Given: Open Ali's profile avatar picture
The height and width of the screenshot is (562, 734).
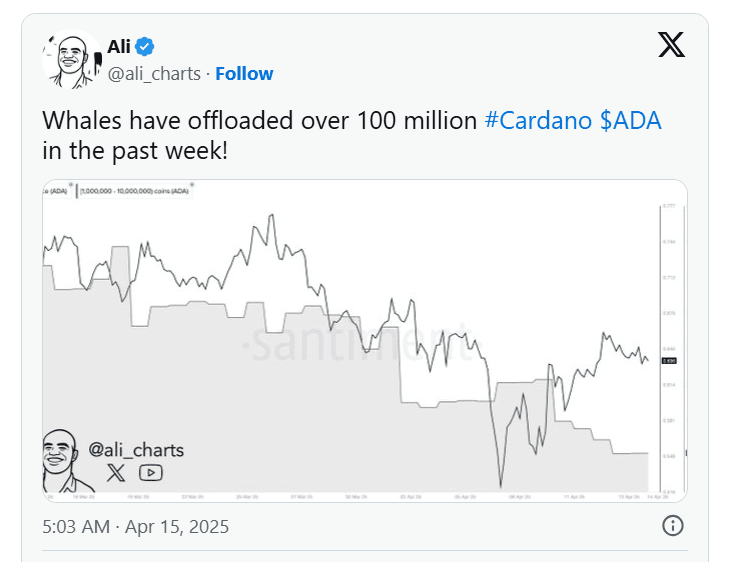Looking at the screenshot, I should pyautogui.click(x=69, y=60).
